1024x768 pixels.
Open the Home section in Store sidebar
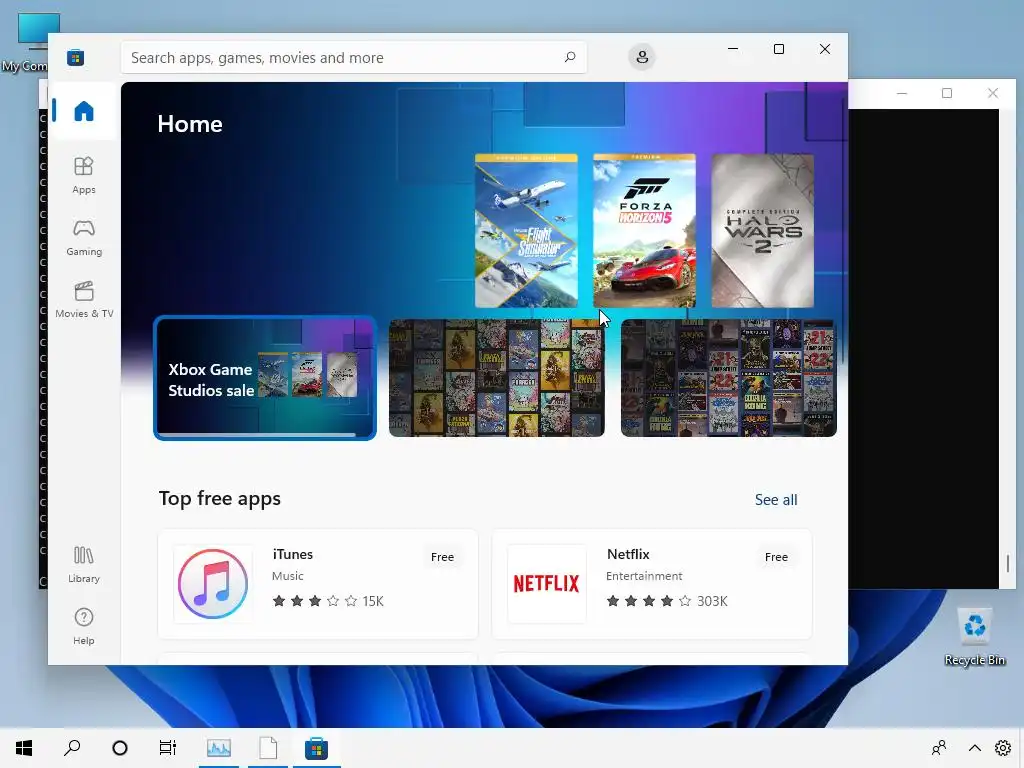[x=84, y=111]
